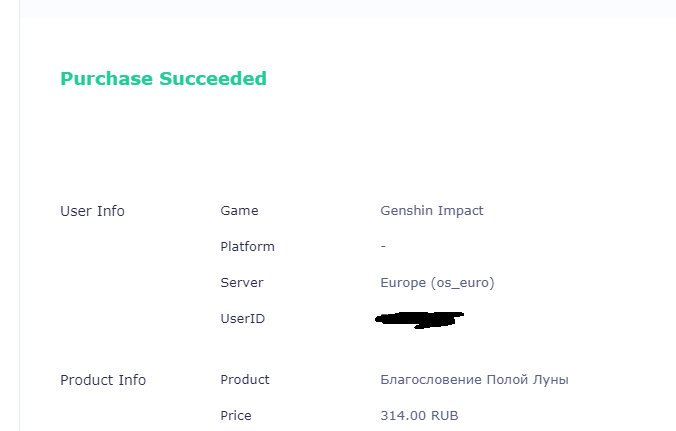676x431 pixels.
Task: Click the Platform field label
Action: coord(247,246)
